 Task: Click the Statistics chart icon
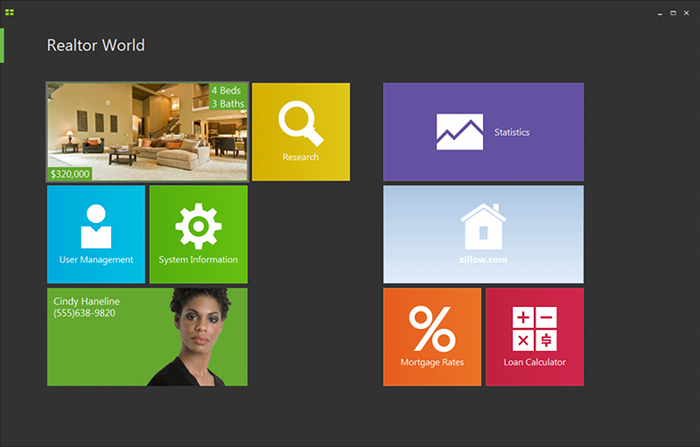coord(459,132)
